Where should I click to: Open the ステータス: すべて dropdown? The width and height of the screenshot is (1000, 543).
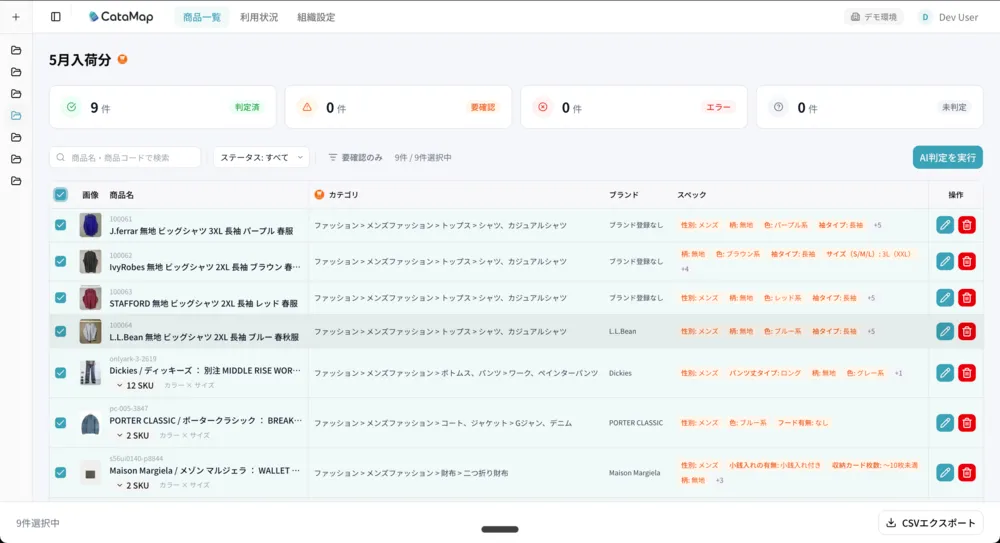261,158
